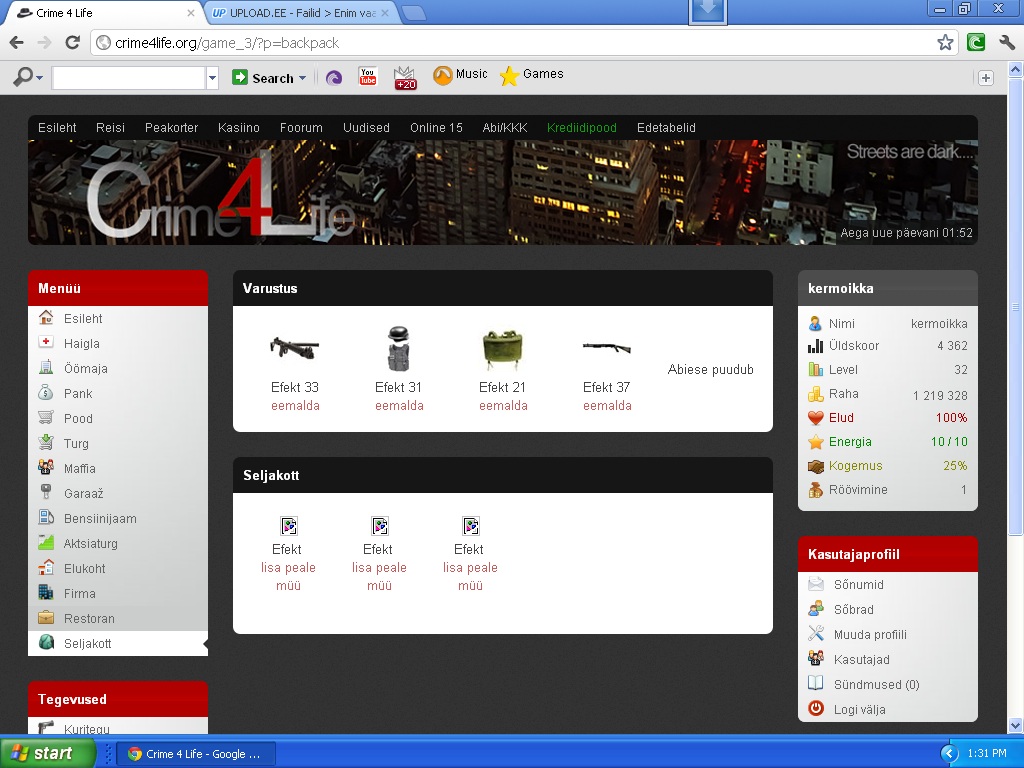Viewport: 1024px width, 768px height.
Task: Click the Muuda profiili tools icon
Action: click(816, 633)
